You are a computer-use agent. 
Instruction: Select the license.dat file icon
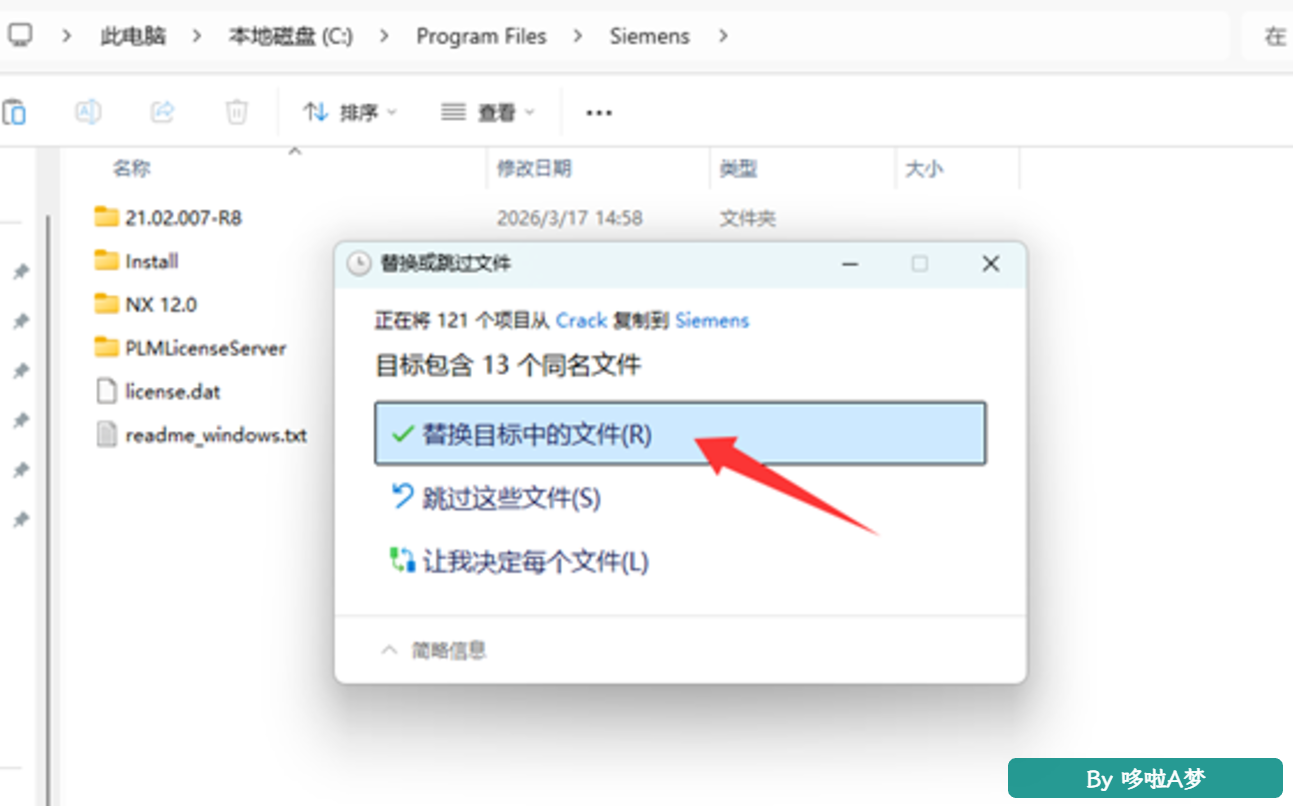tap(106, 391)
